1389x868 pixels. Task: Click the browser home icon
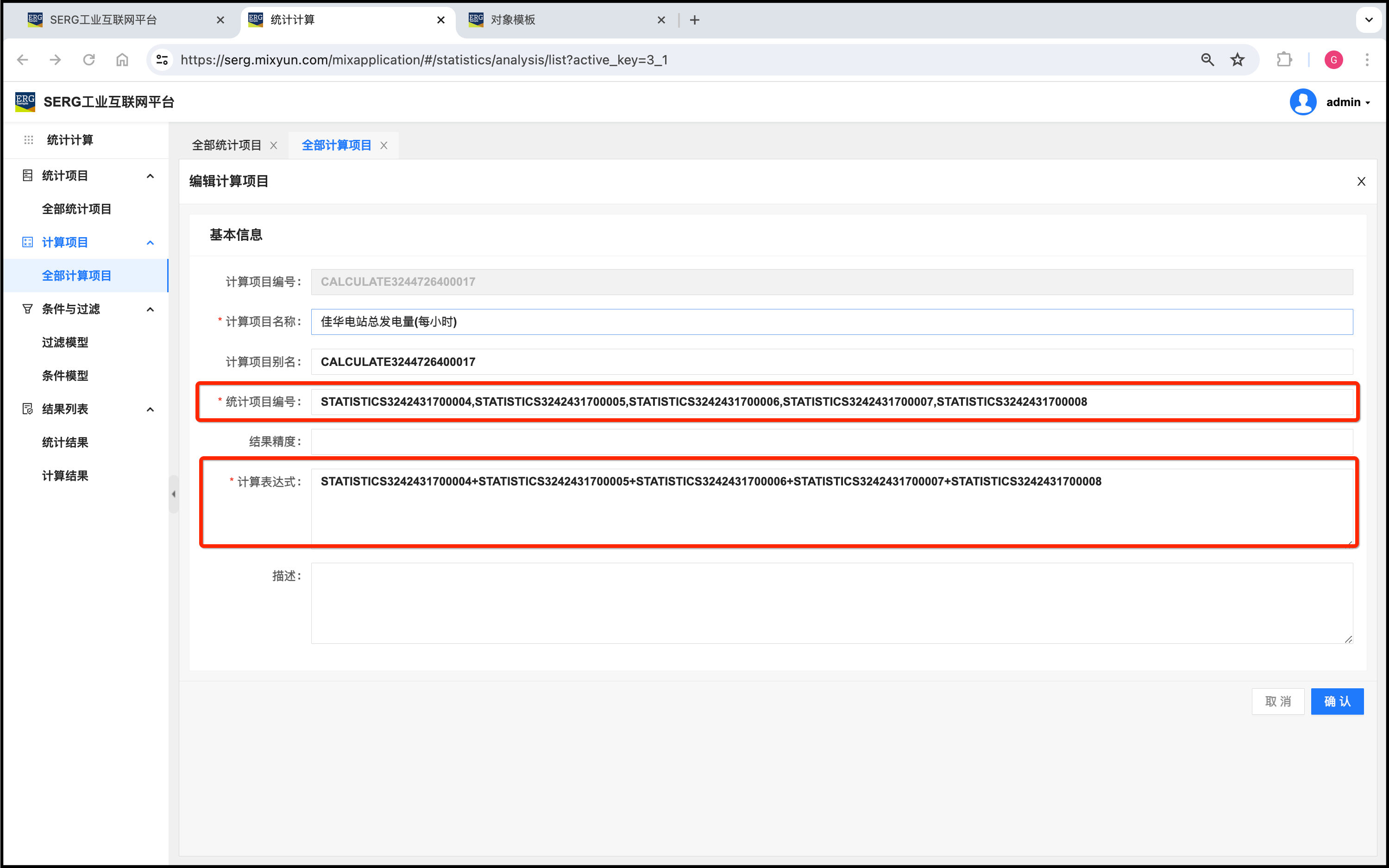pyautogui.click(x=122, y=60)
